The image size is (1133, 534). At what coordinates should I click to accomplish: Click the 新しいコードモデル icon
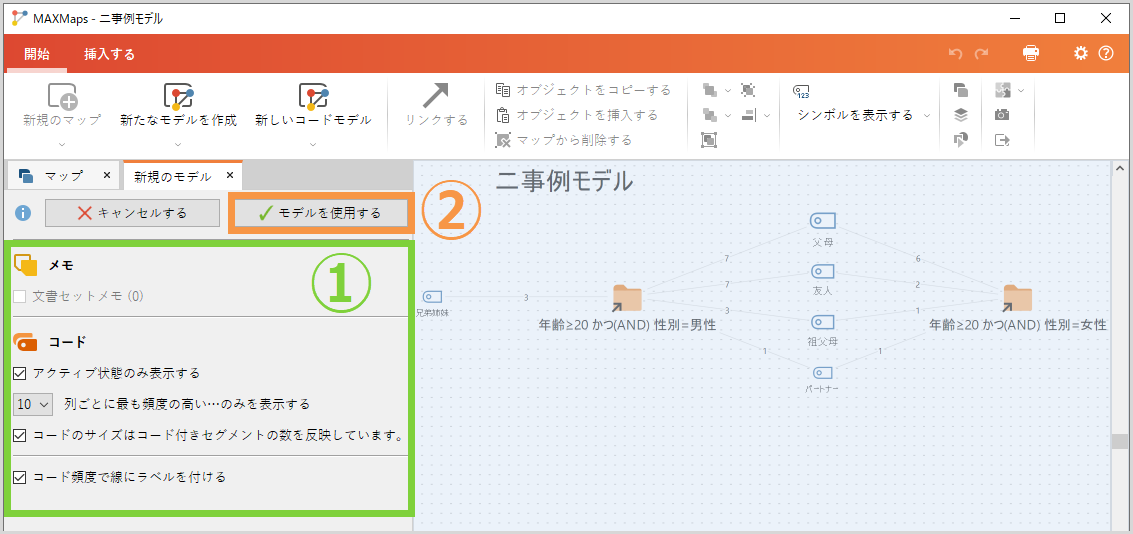(x=313, y=97)
